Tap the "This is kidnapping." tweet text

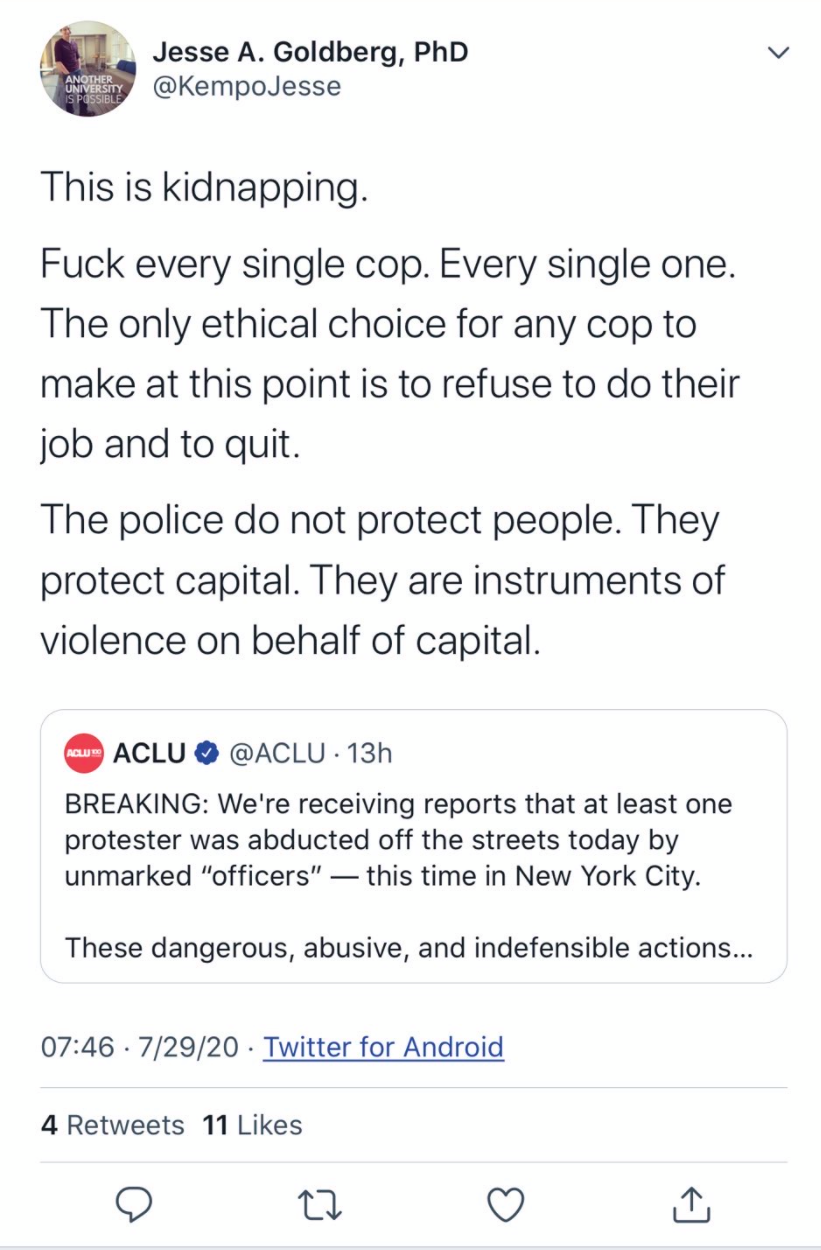pyautogui.click(x=204, y=187)
